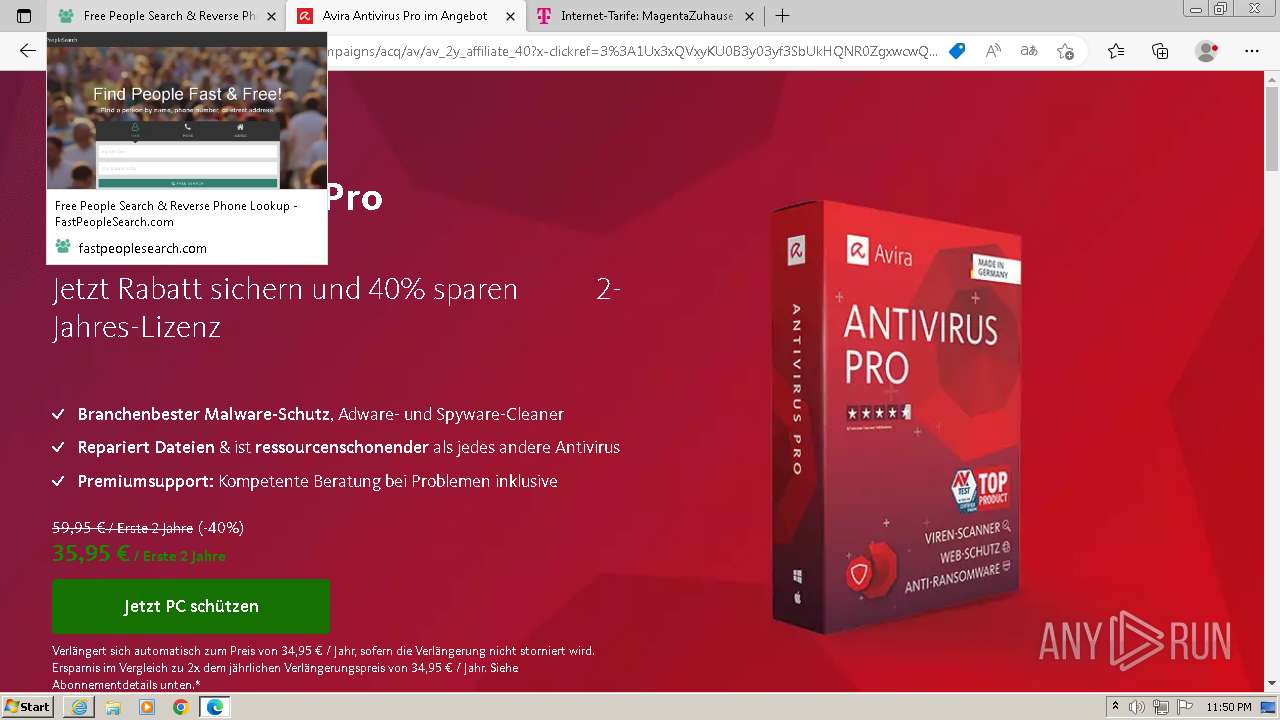The image size is (1280, 720).
Task: Open the profile account icon
Action: [1207, 50]
